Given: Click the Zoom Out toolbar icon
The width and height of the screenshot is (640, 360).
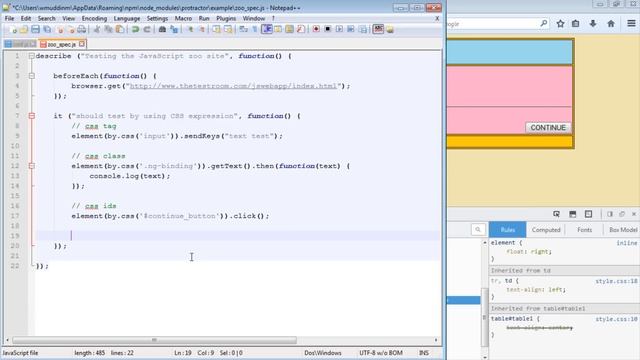Looking at the screenshot, I should [x=201, y=29].
